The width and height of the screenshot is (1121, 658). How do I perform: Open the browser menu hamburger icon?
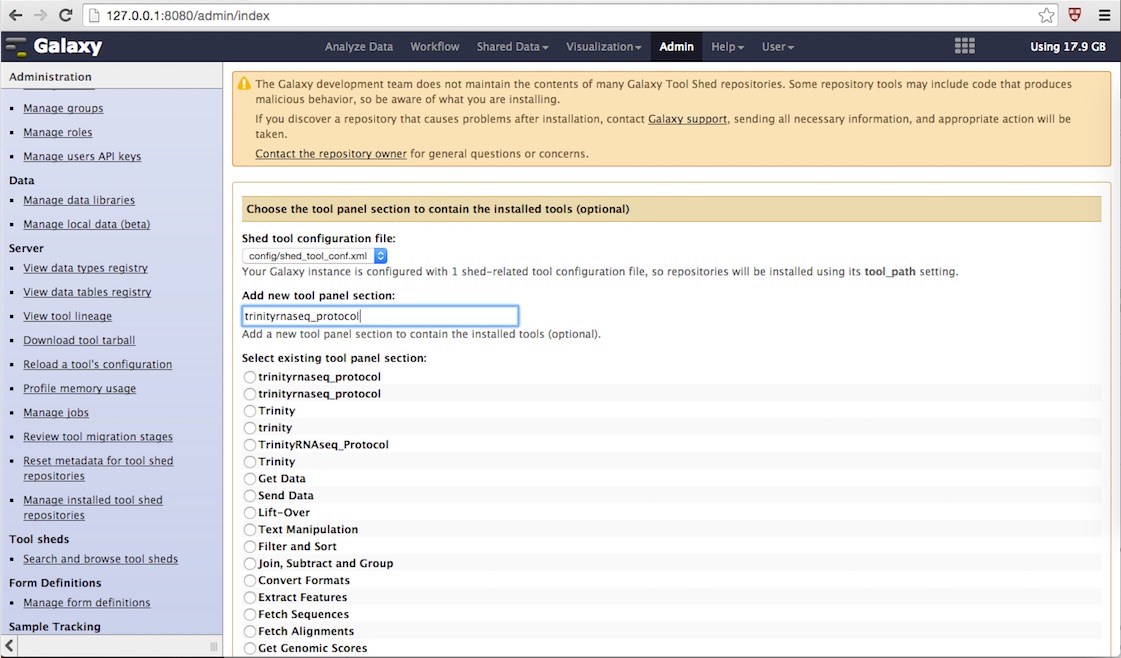click(x=1106, y=15)
